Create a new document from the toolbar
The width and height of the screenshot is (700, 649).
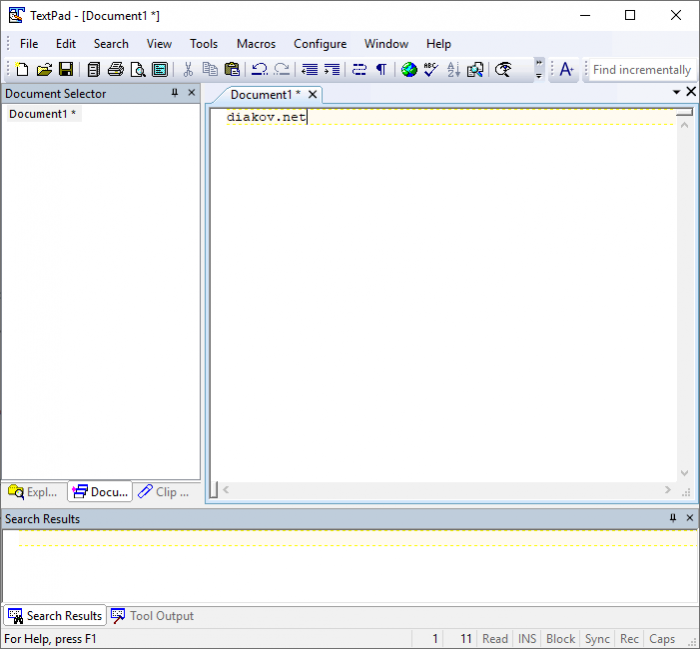pos(22,70)
